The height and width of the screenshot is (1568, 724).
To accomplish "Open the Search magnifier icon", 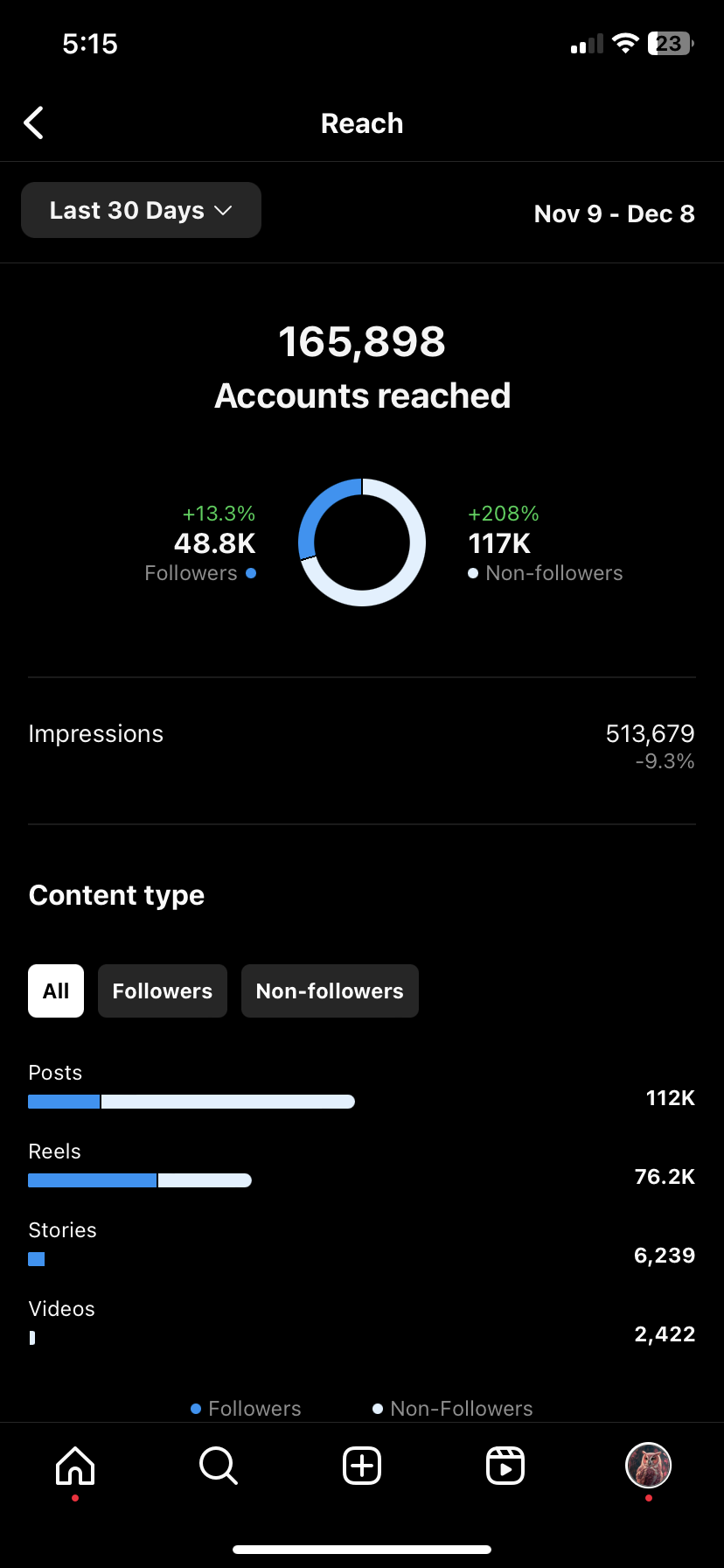I will coord(218,1466).
